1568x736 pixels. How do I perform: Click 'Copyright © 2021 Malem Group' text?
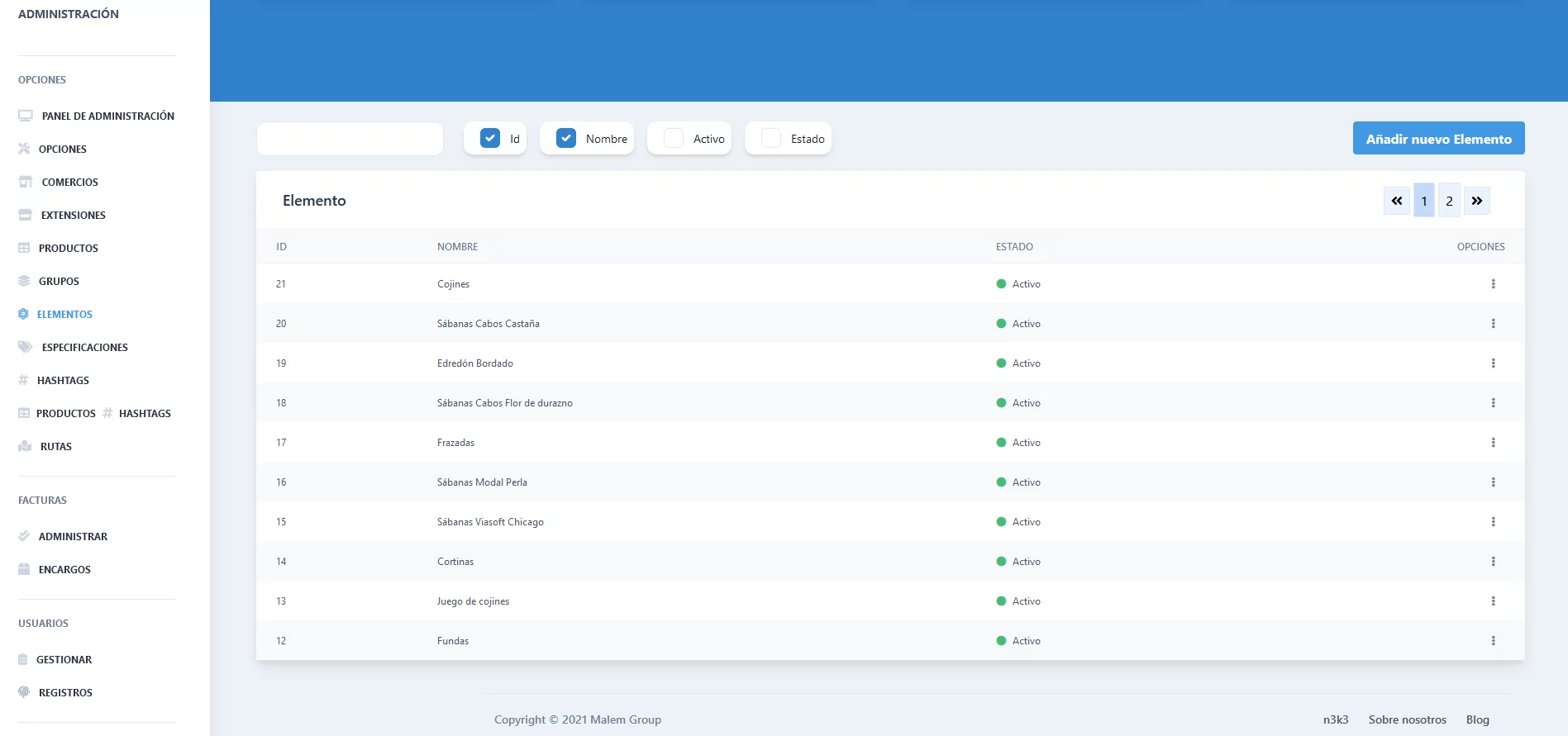click(578, 719)
